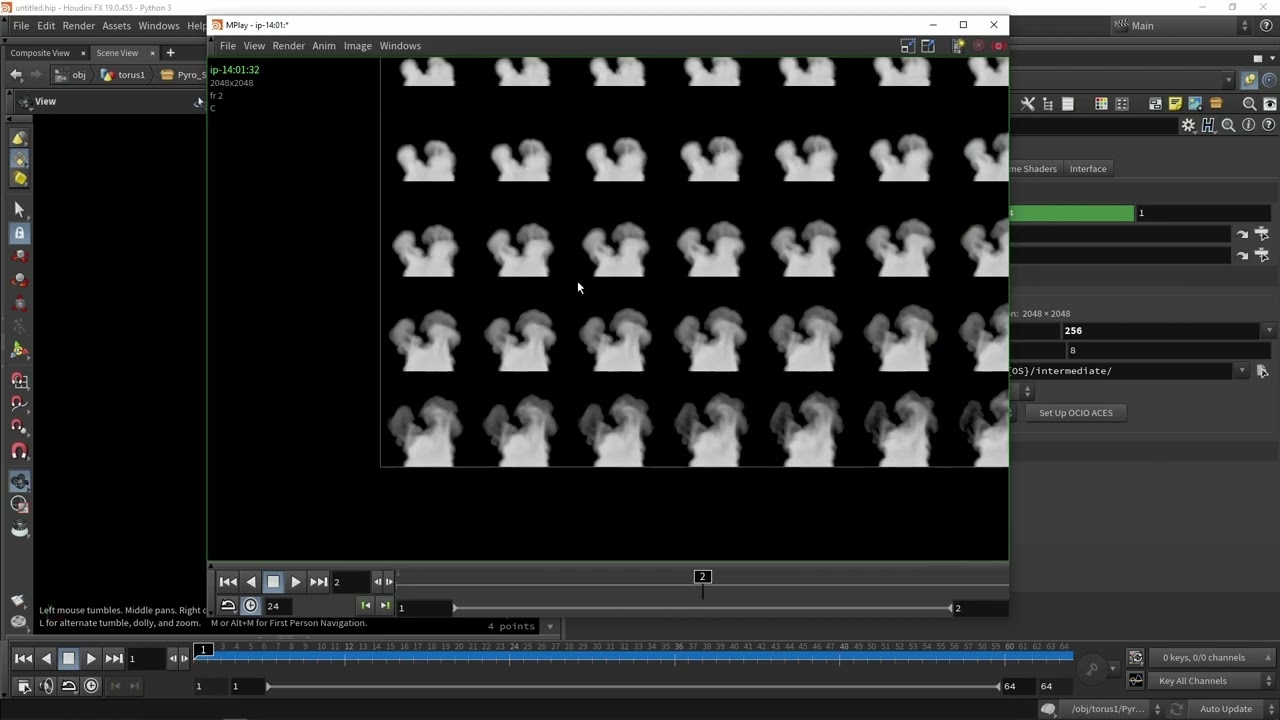Viewport: 1280px width, 720px height.
Task: Click green slider bar in parameters
Action: pos(1071,213)
